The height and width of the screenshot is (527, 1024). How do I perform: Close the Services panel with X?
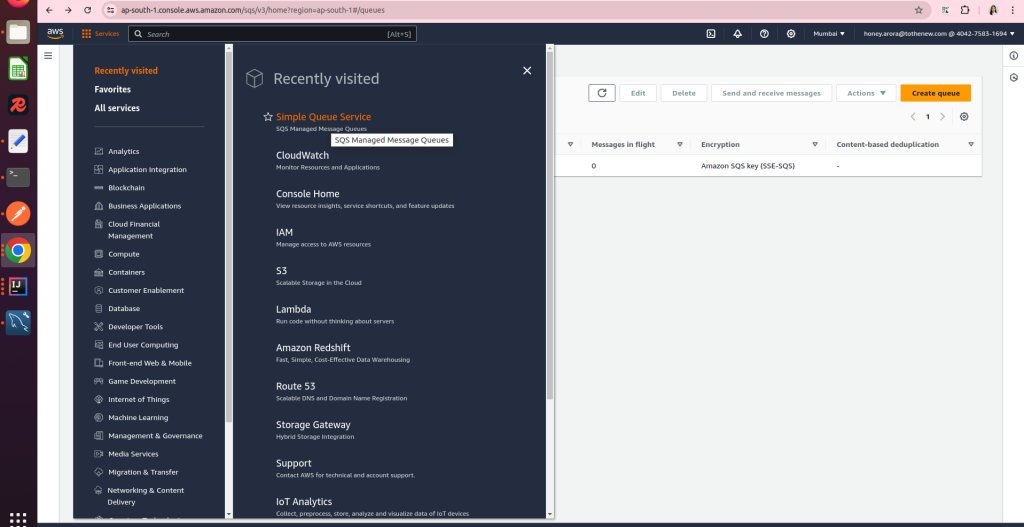527,71
